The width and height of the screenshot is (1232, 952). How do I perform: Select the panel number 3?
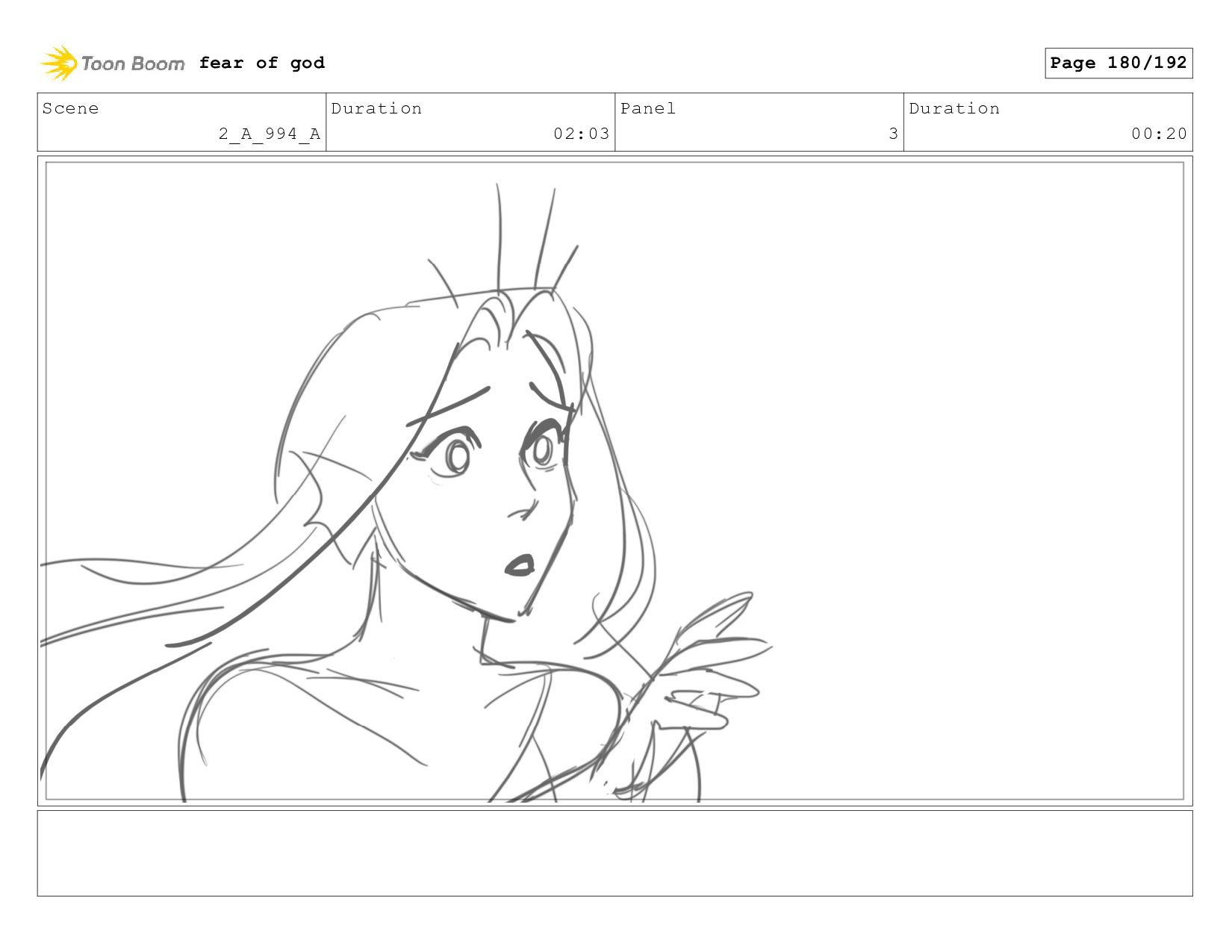[x=893, y=134]
